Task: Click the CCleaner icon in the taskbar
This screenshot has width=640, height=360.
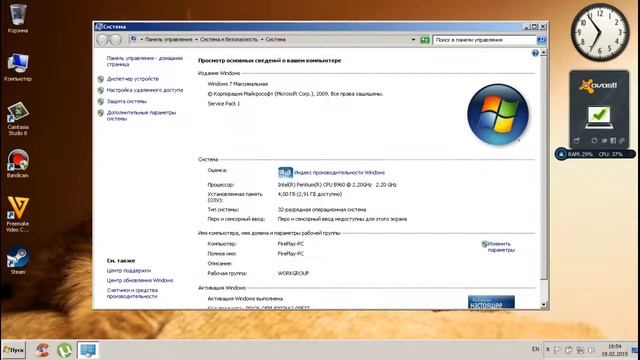Action: coord(42,350)
